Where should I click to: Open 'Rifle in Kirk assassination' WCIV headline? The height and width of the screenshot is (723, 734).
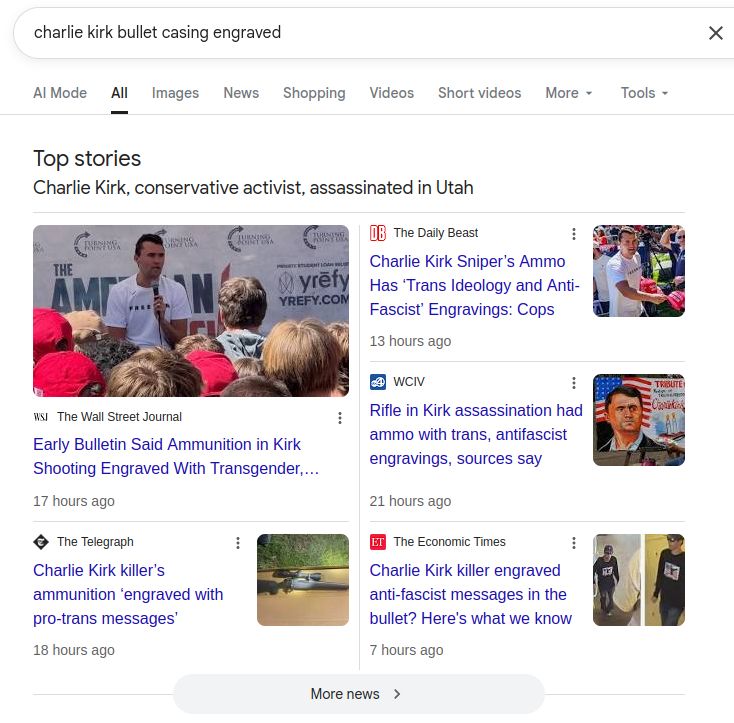click(x=476, y=434)
